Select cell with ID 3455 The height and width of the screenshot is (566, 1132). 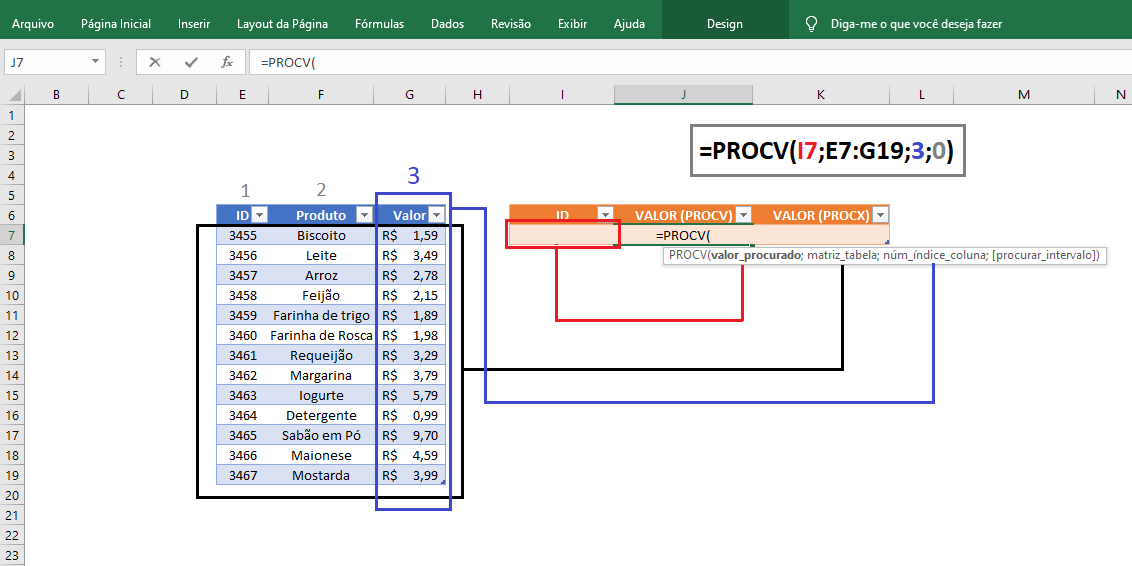pyautogui.click(x=242, y=235)
